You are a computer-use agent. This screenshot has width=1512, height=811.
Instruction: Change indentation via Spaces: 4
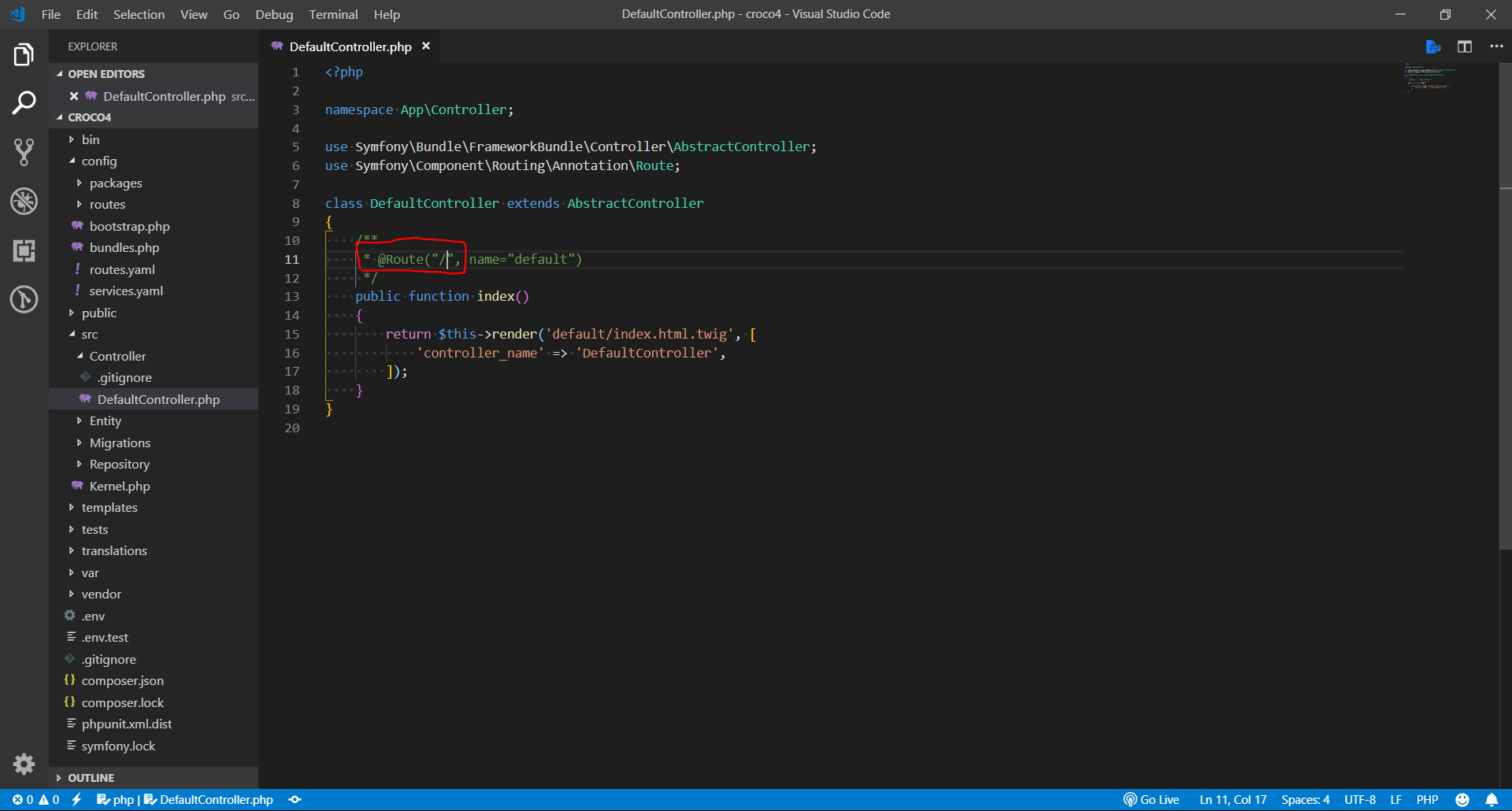click(1305, 800)
